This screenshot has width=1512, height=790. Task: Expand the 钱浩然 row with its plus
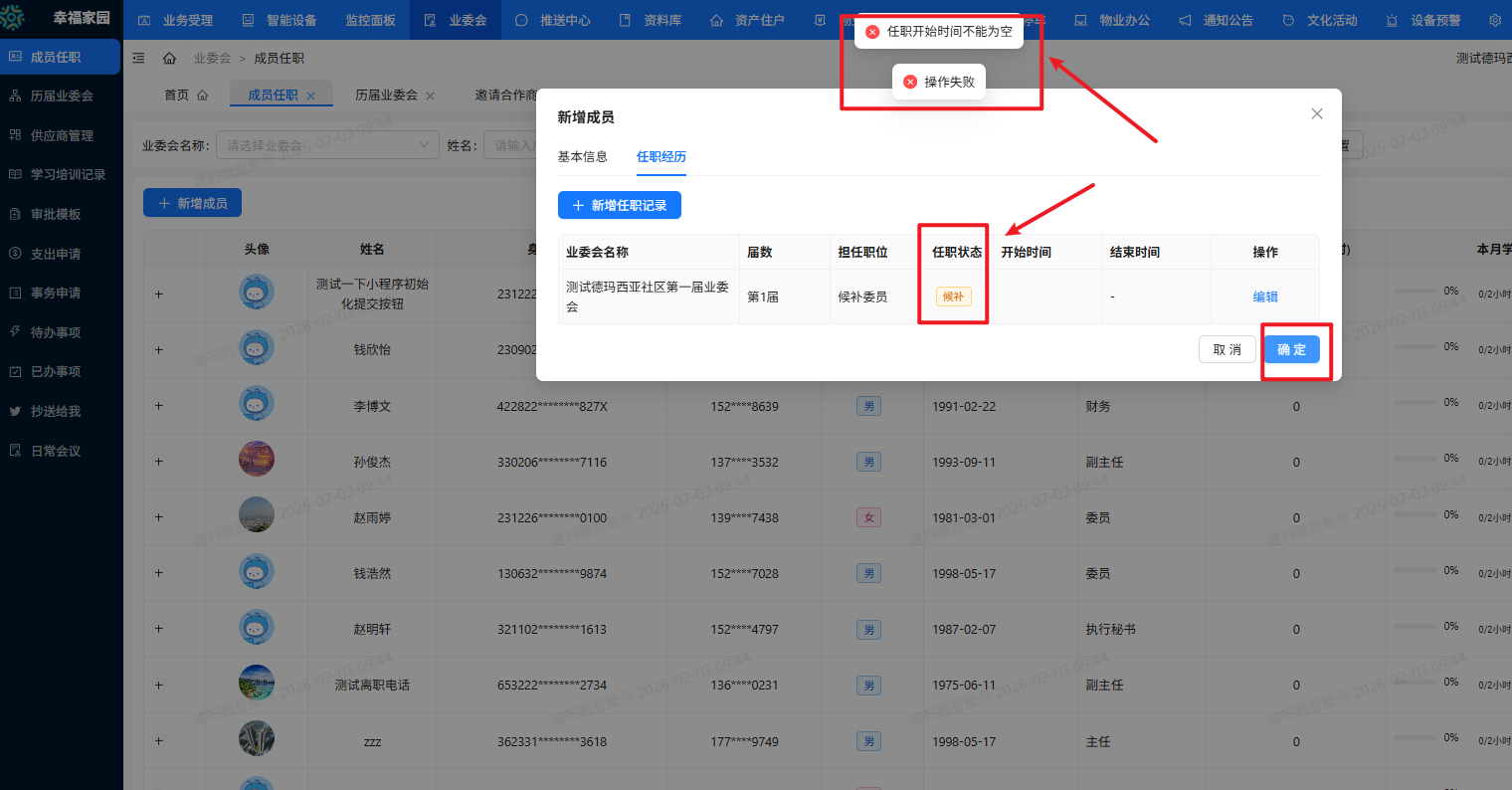coord(159,573)
